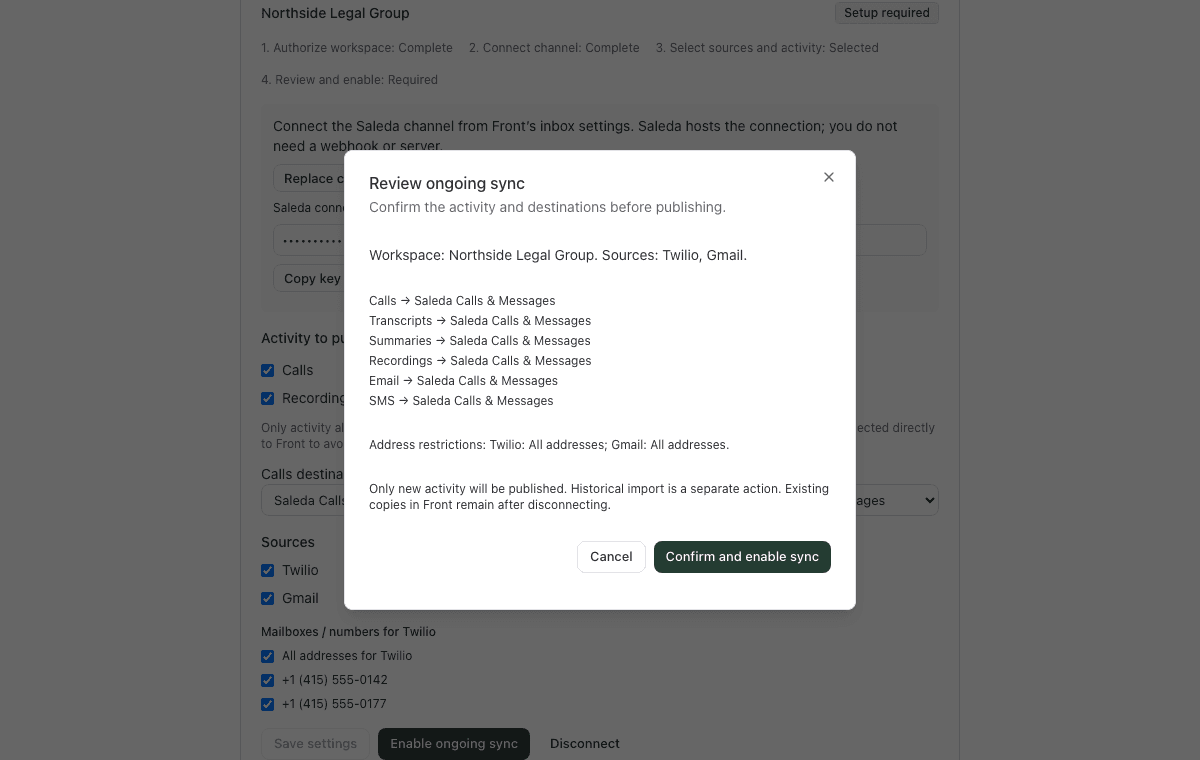The height and width of the screenshot is (760, 1200).
Task: Click Confirm and enable sync
Action: pos(742,557)
